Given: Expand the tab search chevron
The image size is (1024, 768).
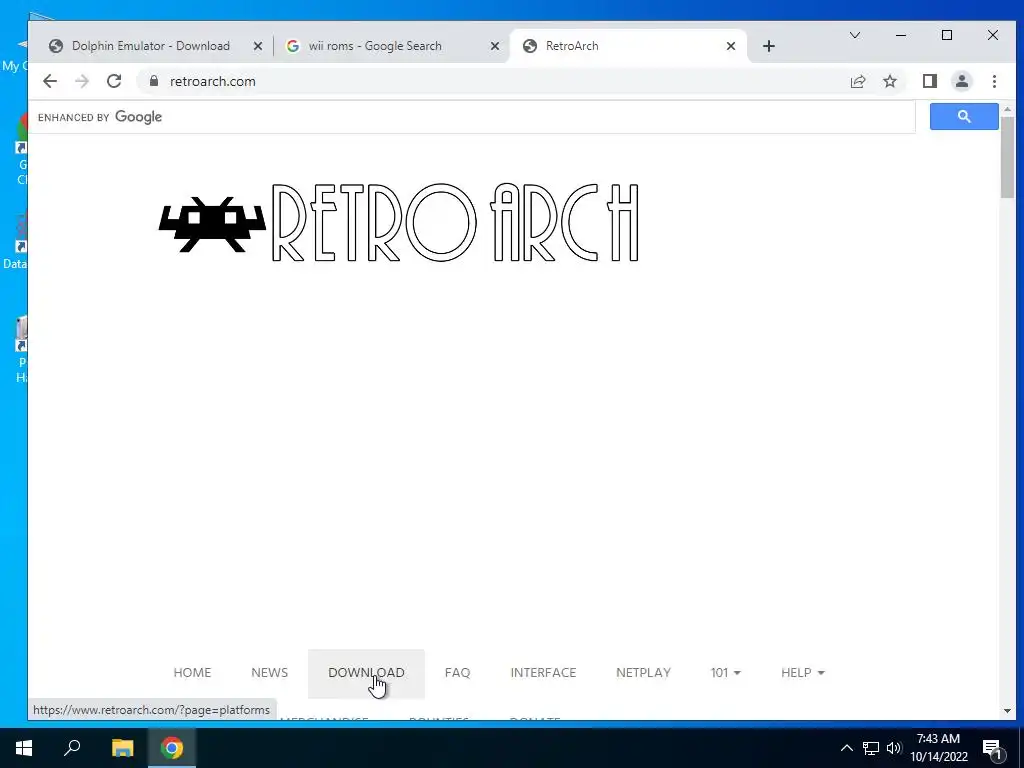Looking at the screenshot, I should coord(854,35).
